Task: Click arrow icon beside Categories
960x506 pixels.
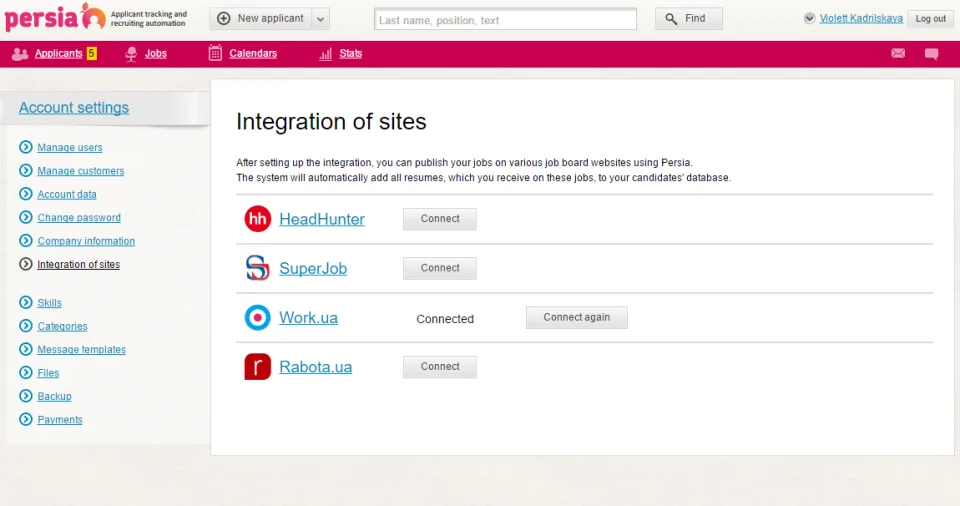Action: pos(26,325)
